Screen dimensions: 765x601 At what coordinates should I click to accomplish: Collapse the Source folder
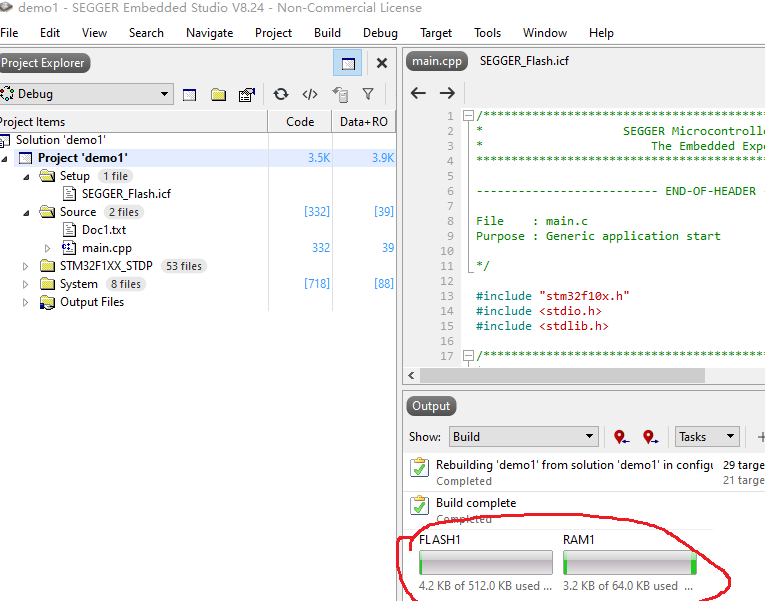point(26,213)
